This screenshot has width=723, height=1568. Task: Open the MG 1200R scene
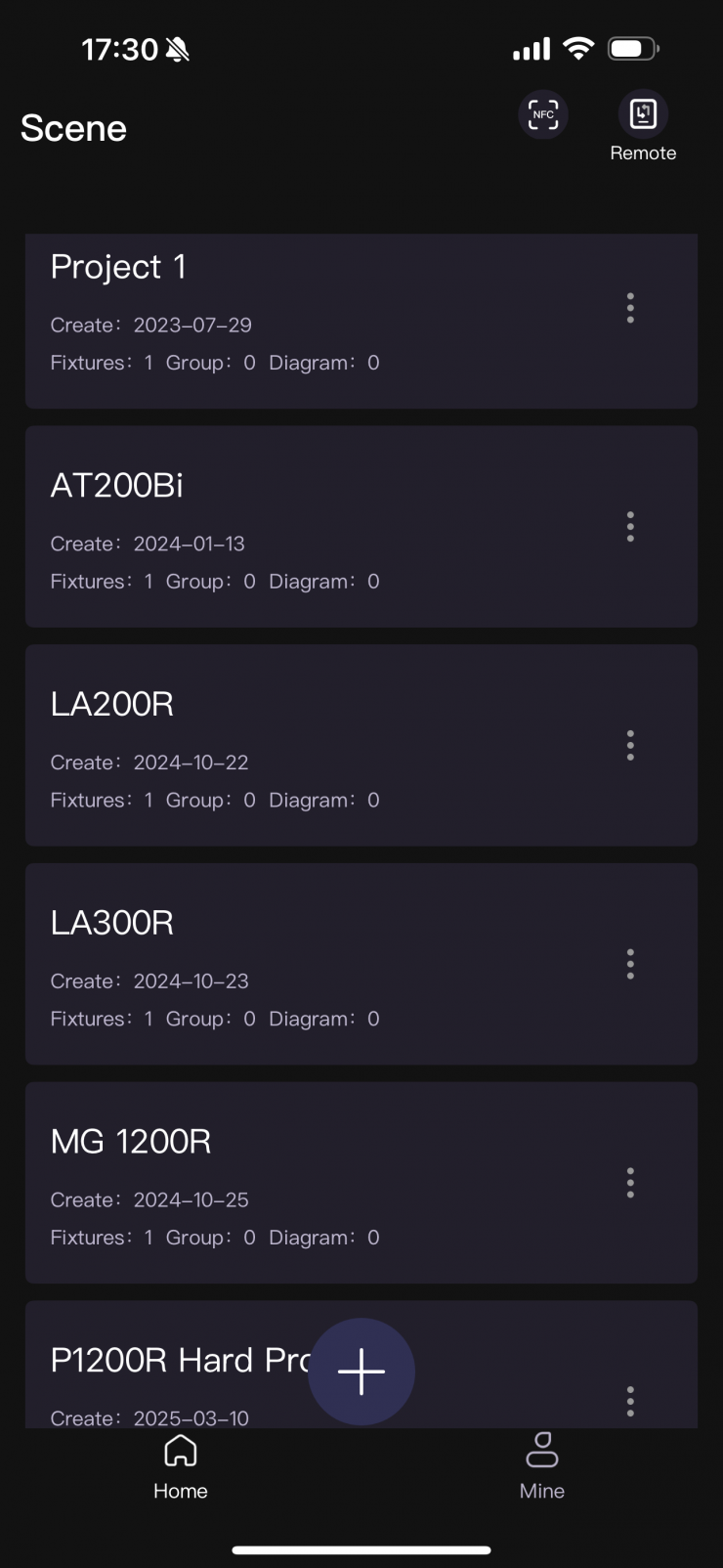[x=293, y=1184]
